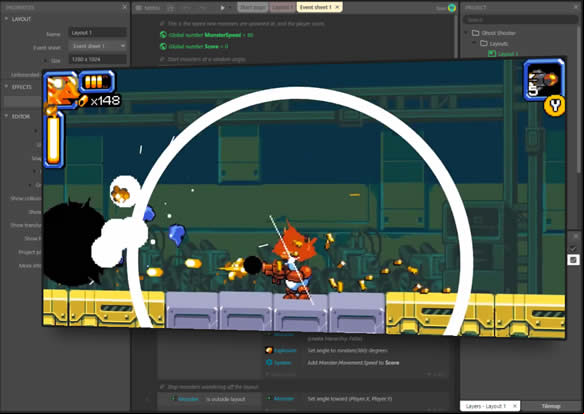
Task: Collapse the EDITOR section
Action: [6, 116]
